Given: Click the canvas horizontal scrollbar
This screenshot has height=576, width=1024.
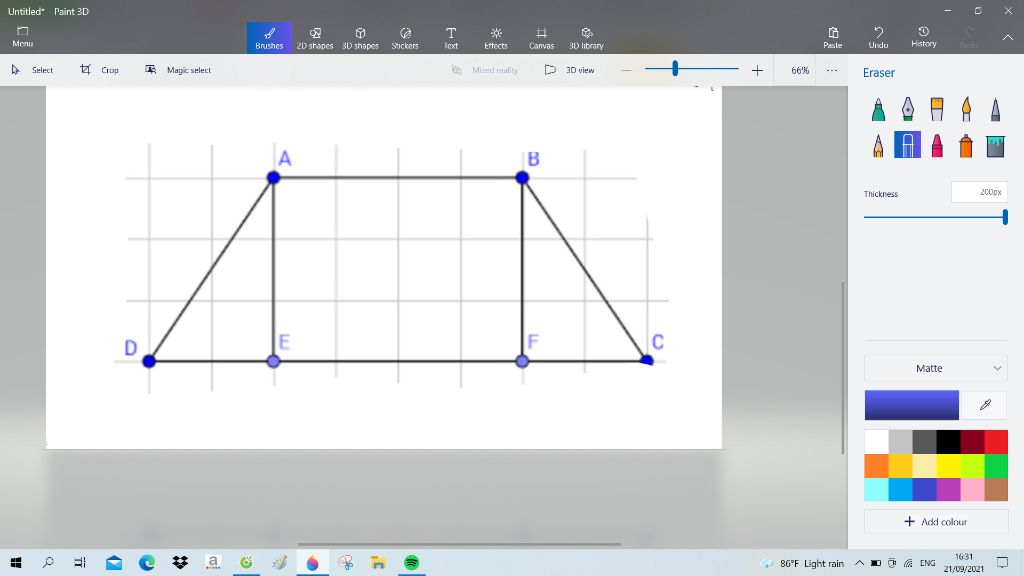Looking at the screenshot, I should (x=459, y=543).
